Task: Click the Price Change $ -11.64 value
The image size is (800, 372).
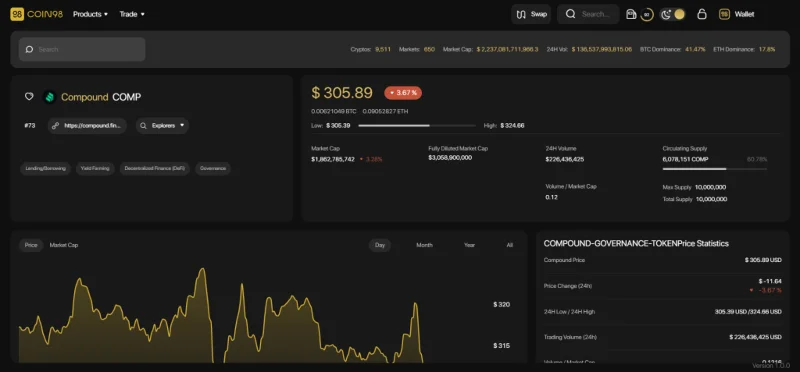Action: pos(770,281)
